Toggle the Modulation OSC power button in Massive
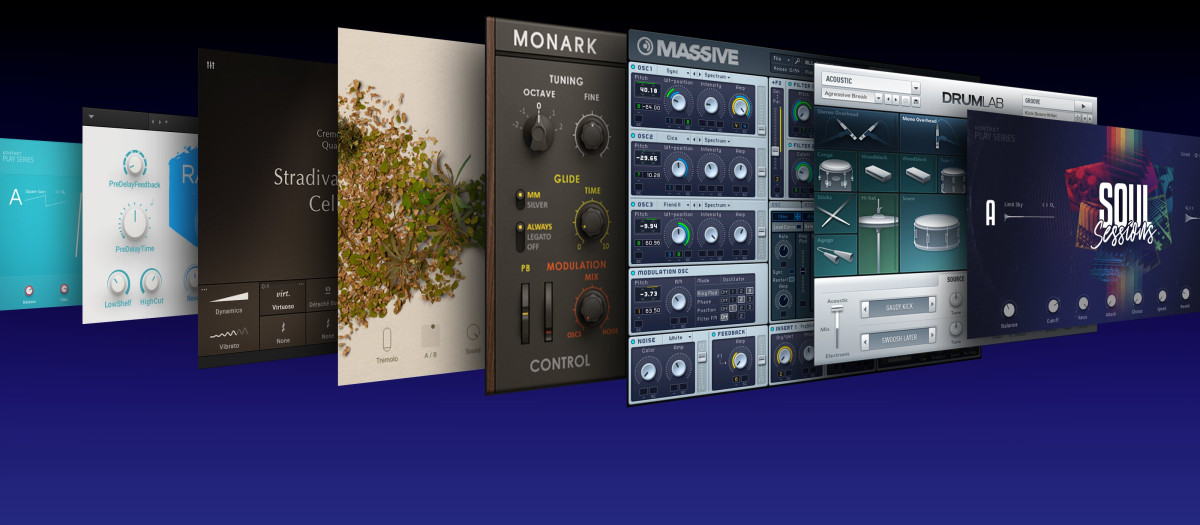Viewport: 1200px width, 525px height. click(x=634, y=272)
